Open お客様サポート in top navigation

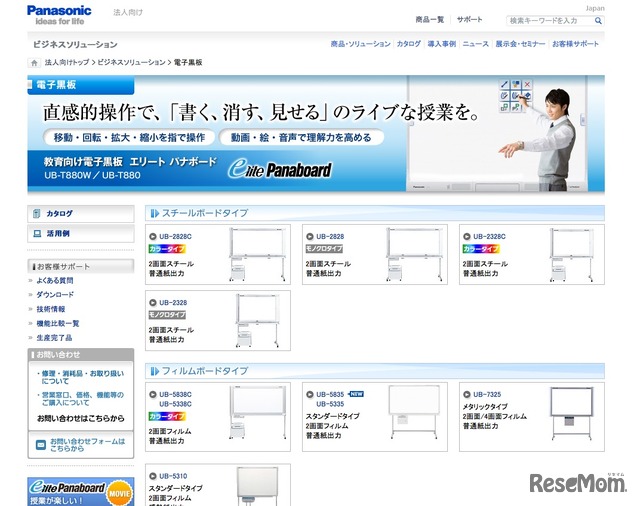click(575, 44)
